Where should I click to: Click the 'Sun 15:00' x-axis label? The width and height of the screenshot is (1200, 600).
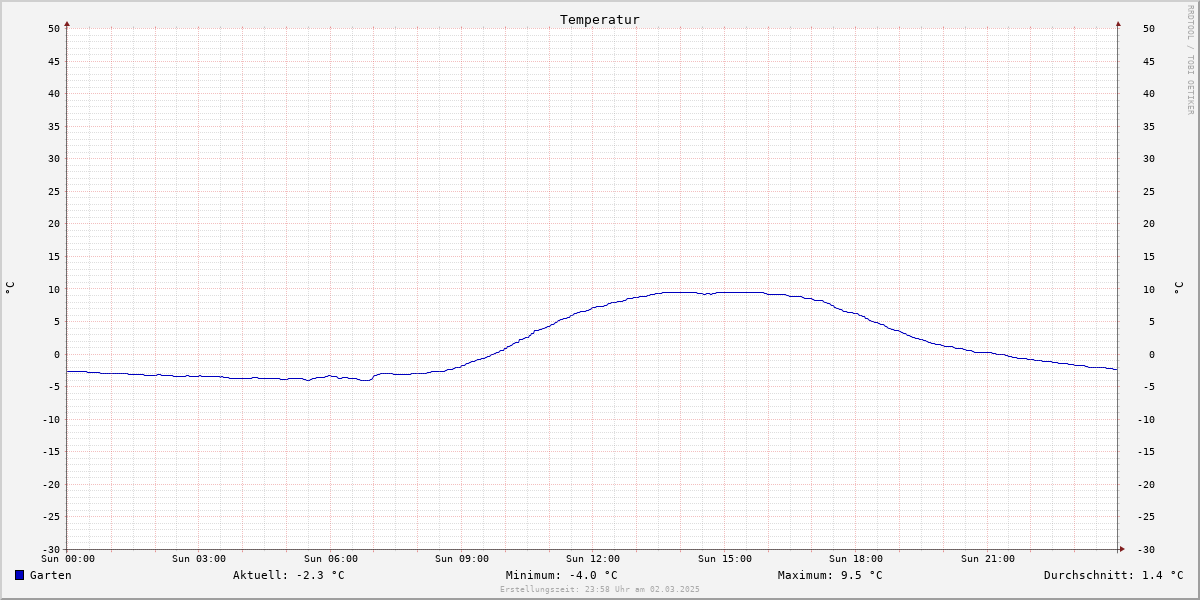pyautogui.click(x=725, y=559)
